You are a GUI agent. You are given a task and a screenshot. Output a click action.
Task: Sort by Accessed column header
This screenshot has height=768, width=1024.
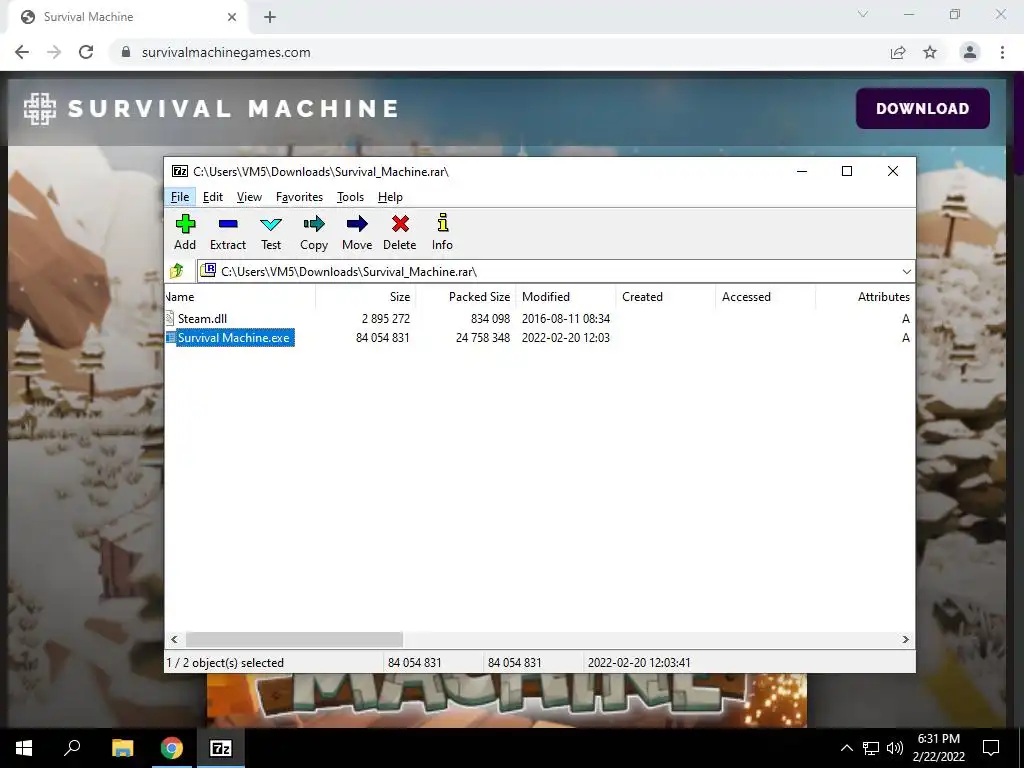pyautogui.click(x=765, y=296)
